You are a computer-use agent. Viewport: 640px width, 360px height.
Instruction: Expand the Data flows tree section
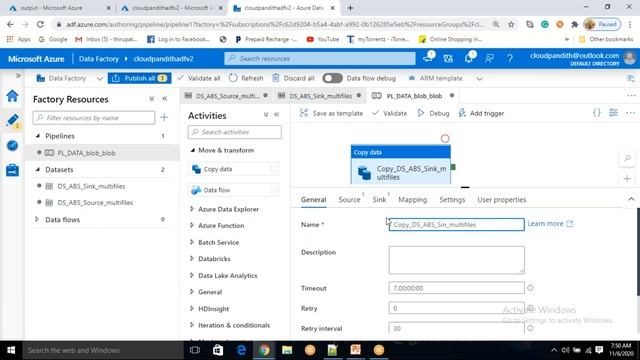37,219
